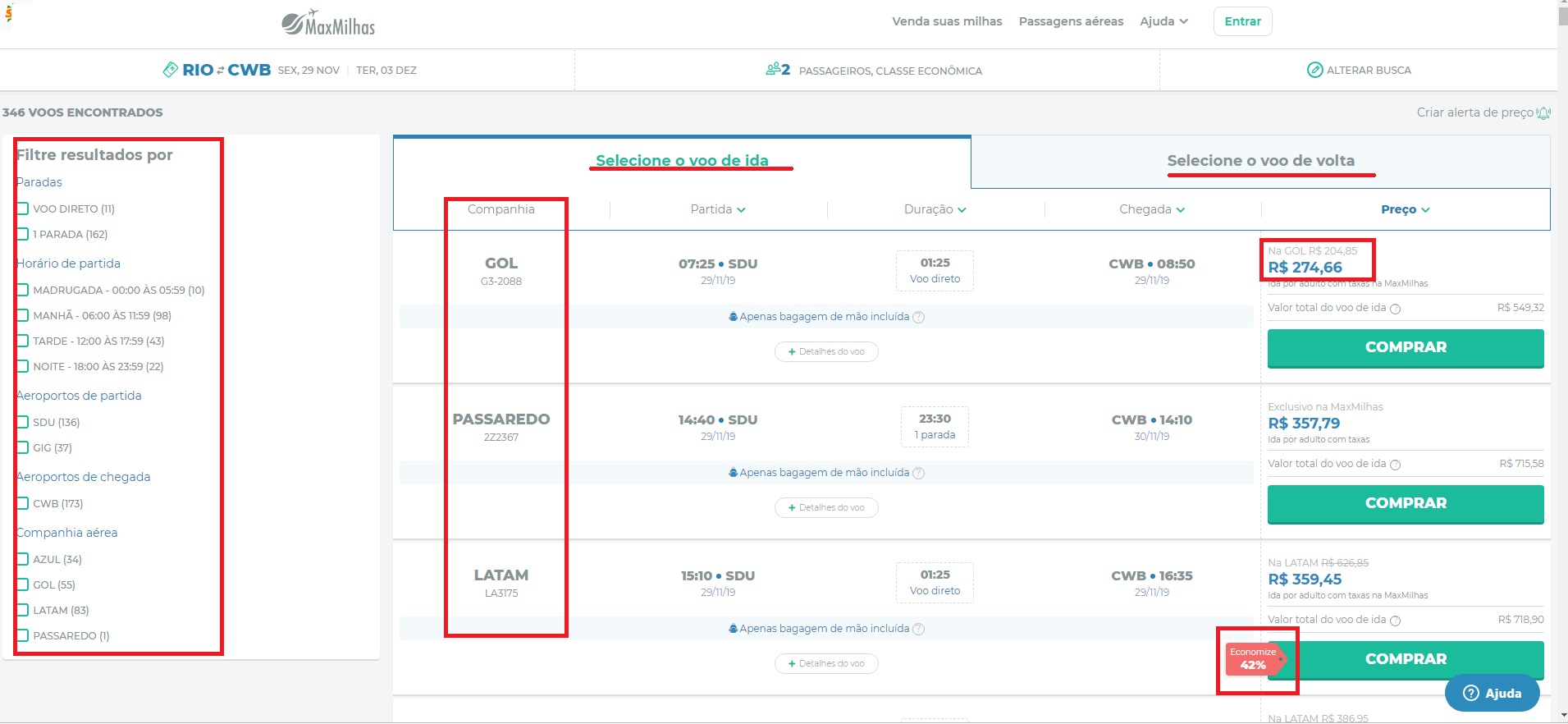Screen dimensions: 1568x724
Task: Sort flights by Preço
Action: click(1406, 209)
